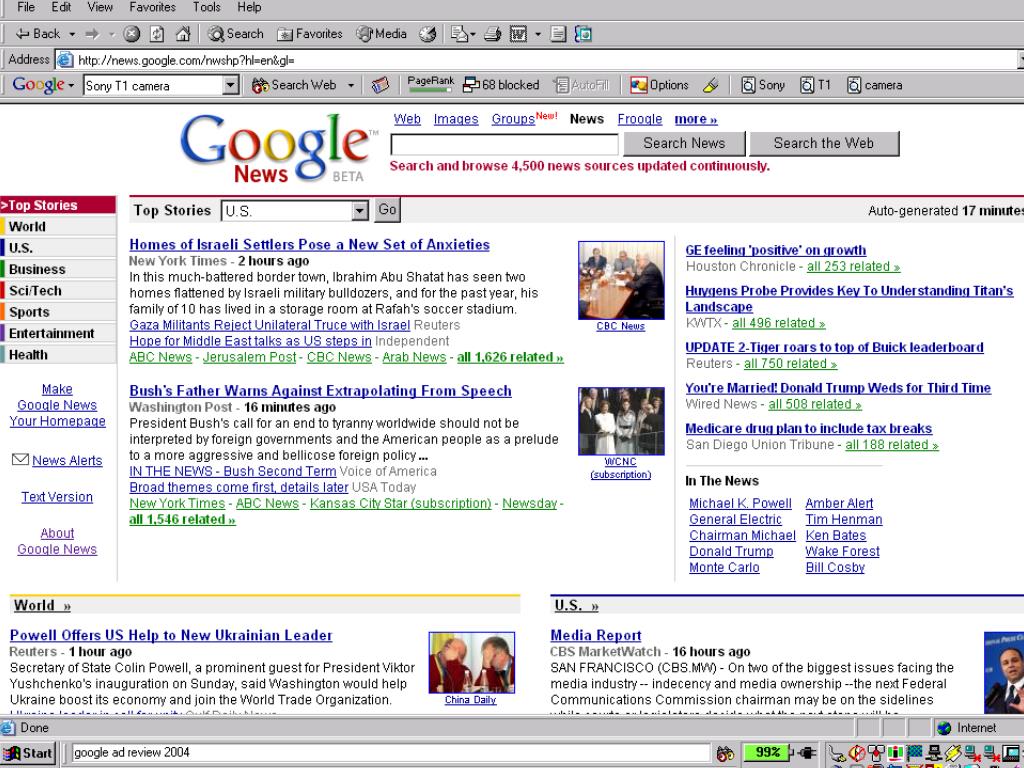The height and width of the screenshot is (768, 1024).
Task: Click the Research icon at end of IE toolbar
Action: tap(583, 34)
